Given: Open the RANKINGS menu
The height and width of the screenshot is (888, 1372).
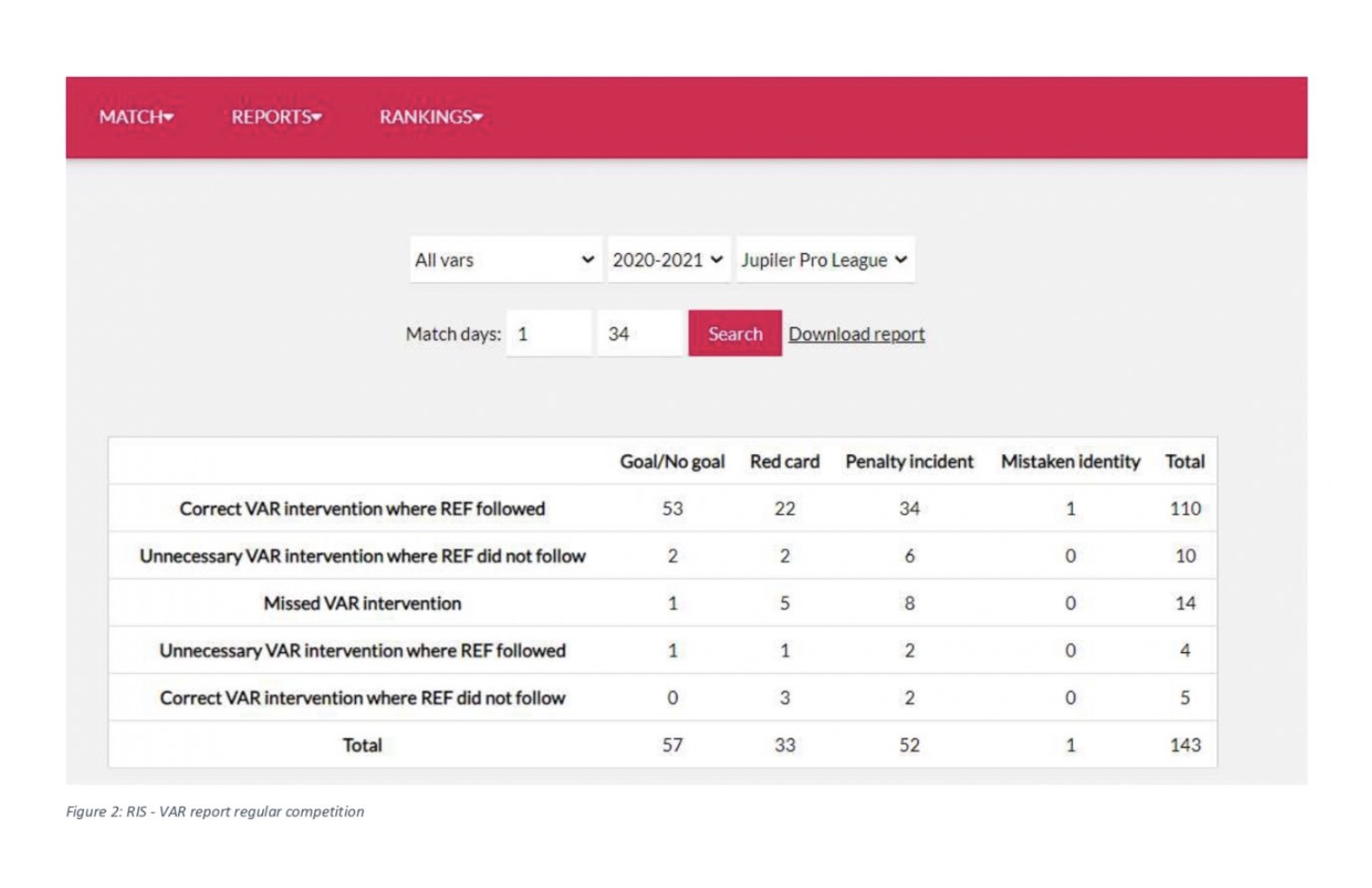Looking at the screenshot, I should coord(430,117).
